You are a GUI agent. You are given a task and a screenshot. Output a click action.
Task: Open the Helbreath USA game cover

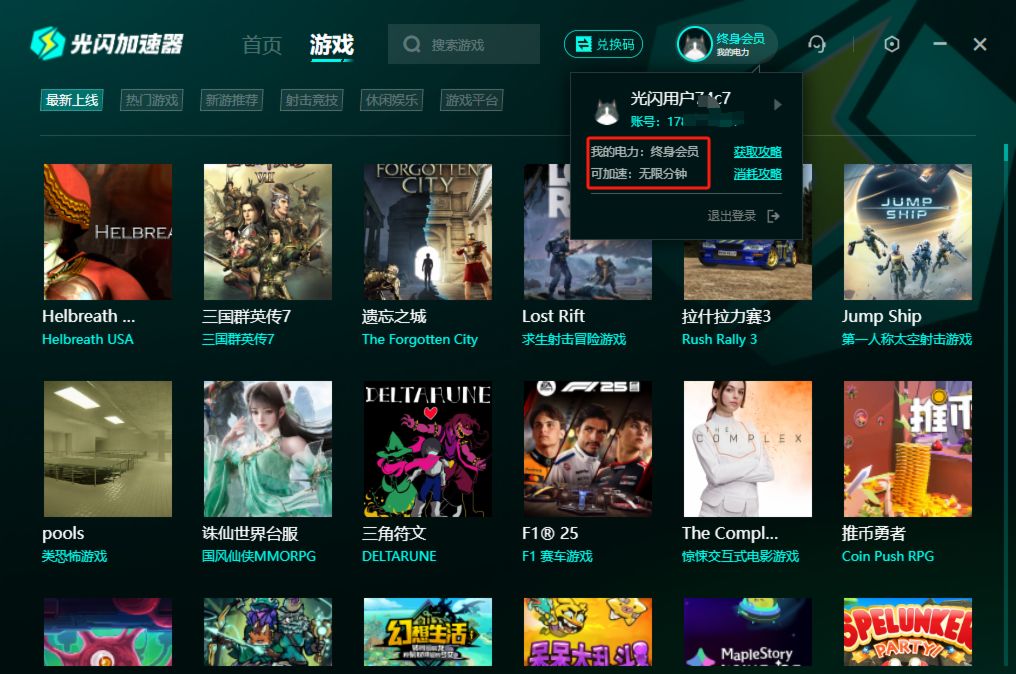pyautogui.click(x=108, y=232)
